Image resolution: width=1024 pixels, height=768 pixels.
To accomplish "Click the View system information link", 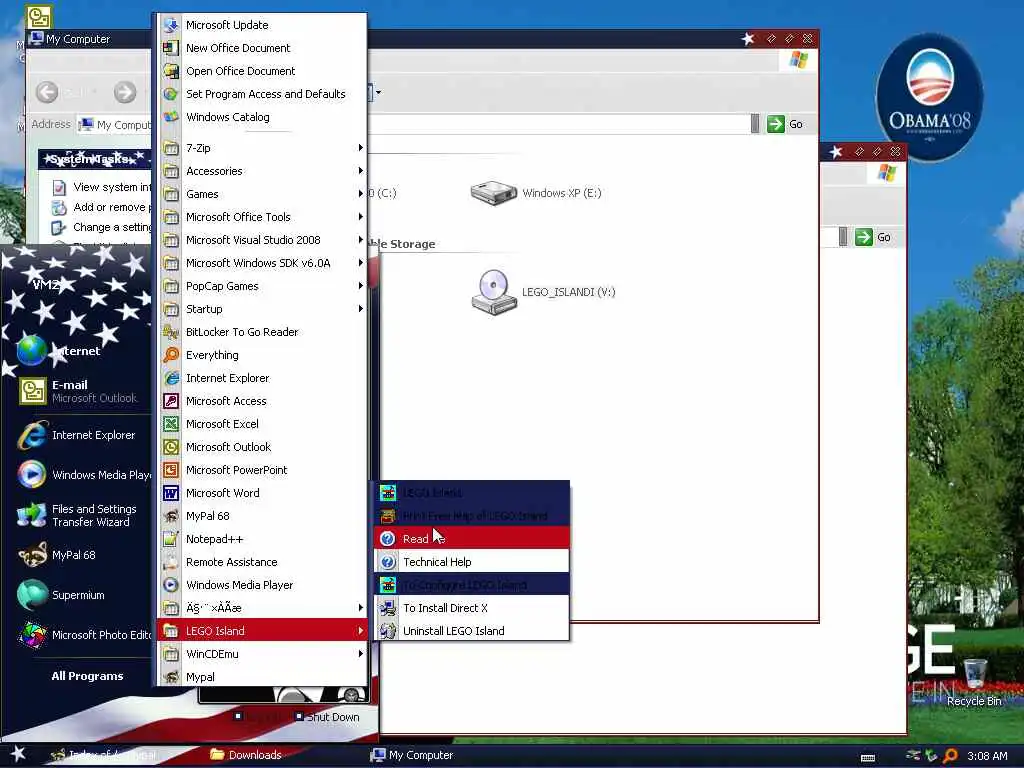I will 102,187.
